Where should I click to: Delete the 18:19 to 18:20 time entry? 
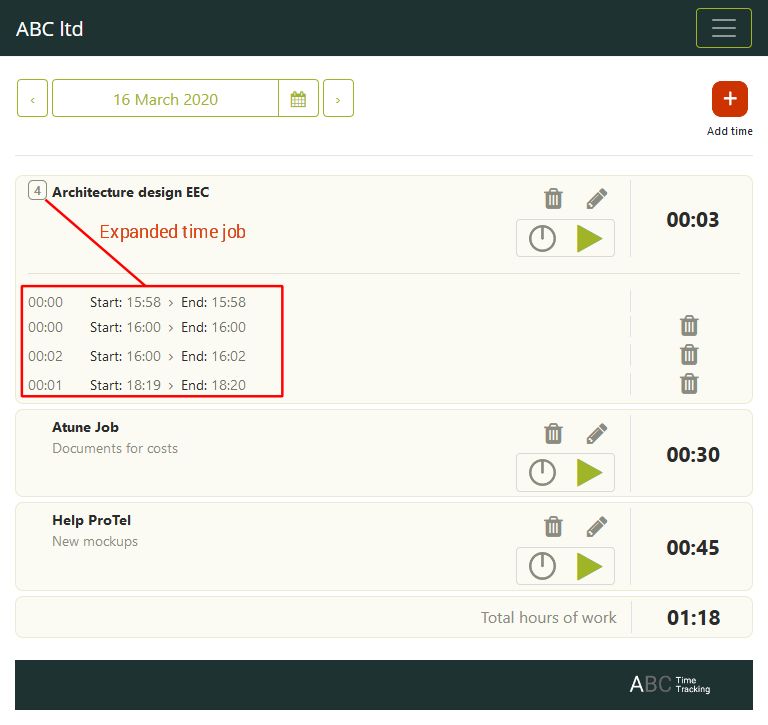pyautogui.click(x=689, y=384)
